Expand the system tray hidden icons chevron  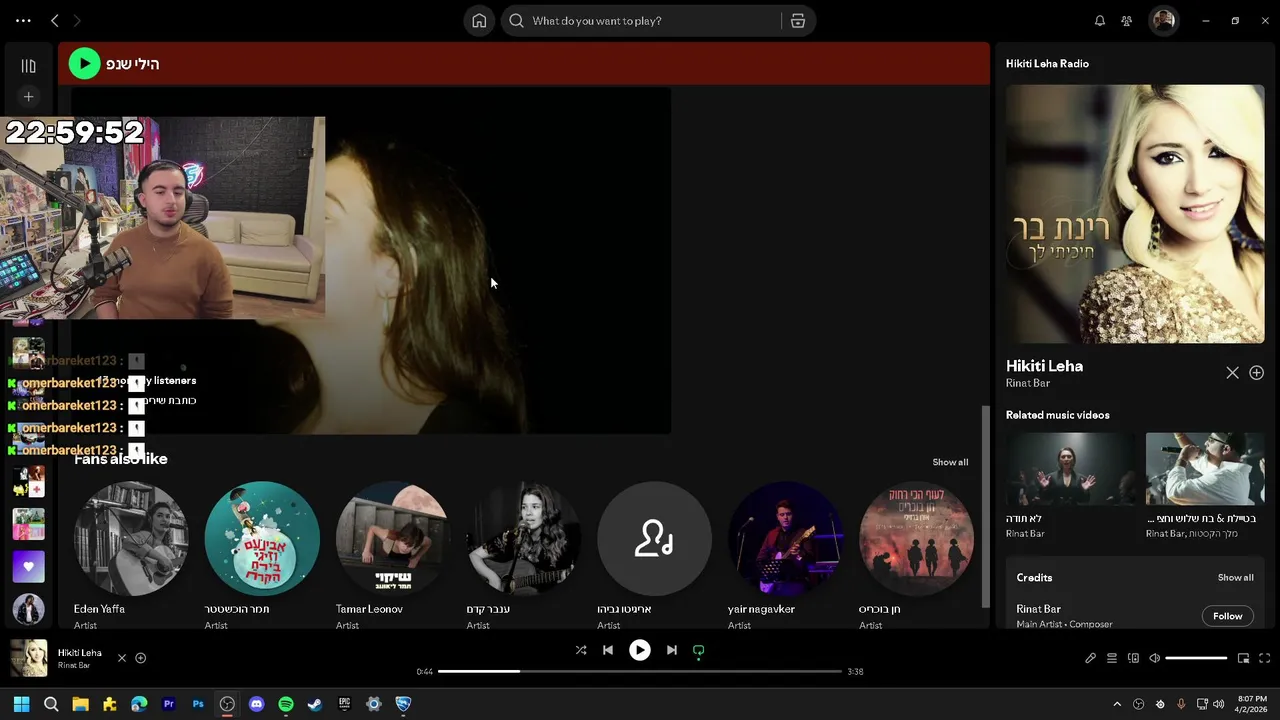(1117, 704)
